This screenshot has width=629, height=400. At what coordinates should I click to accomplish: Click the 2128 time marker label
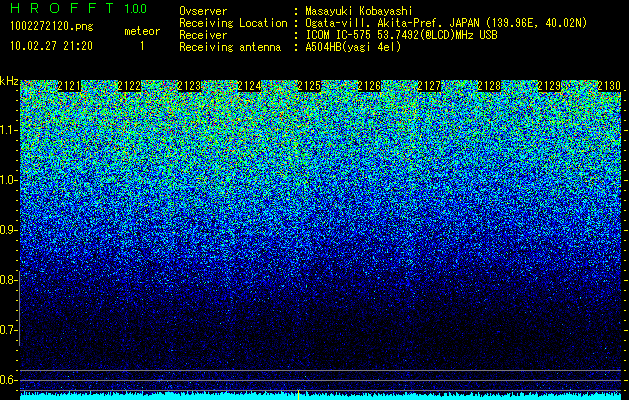pyautogui.click(x=489, y=86)
